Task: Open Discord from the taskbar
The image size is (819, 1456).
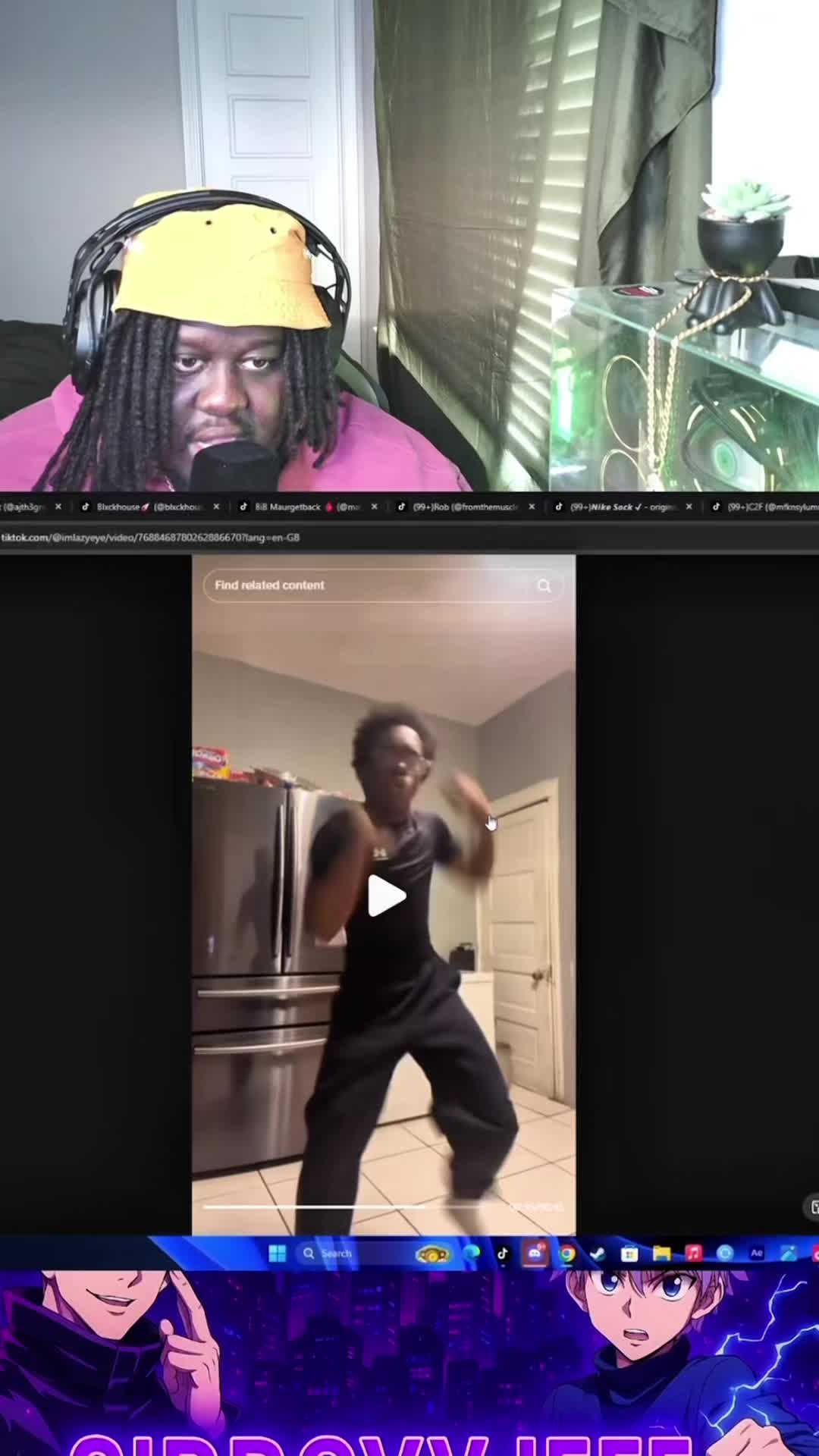Action: click(x=535, y=1254)
